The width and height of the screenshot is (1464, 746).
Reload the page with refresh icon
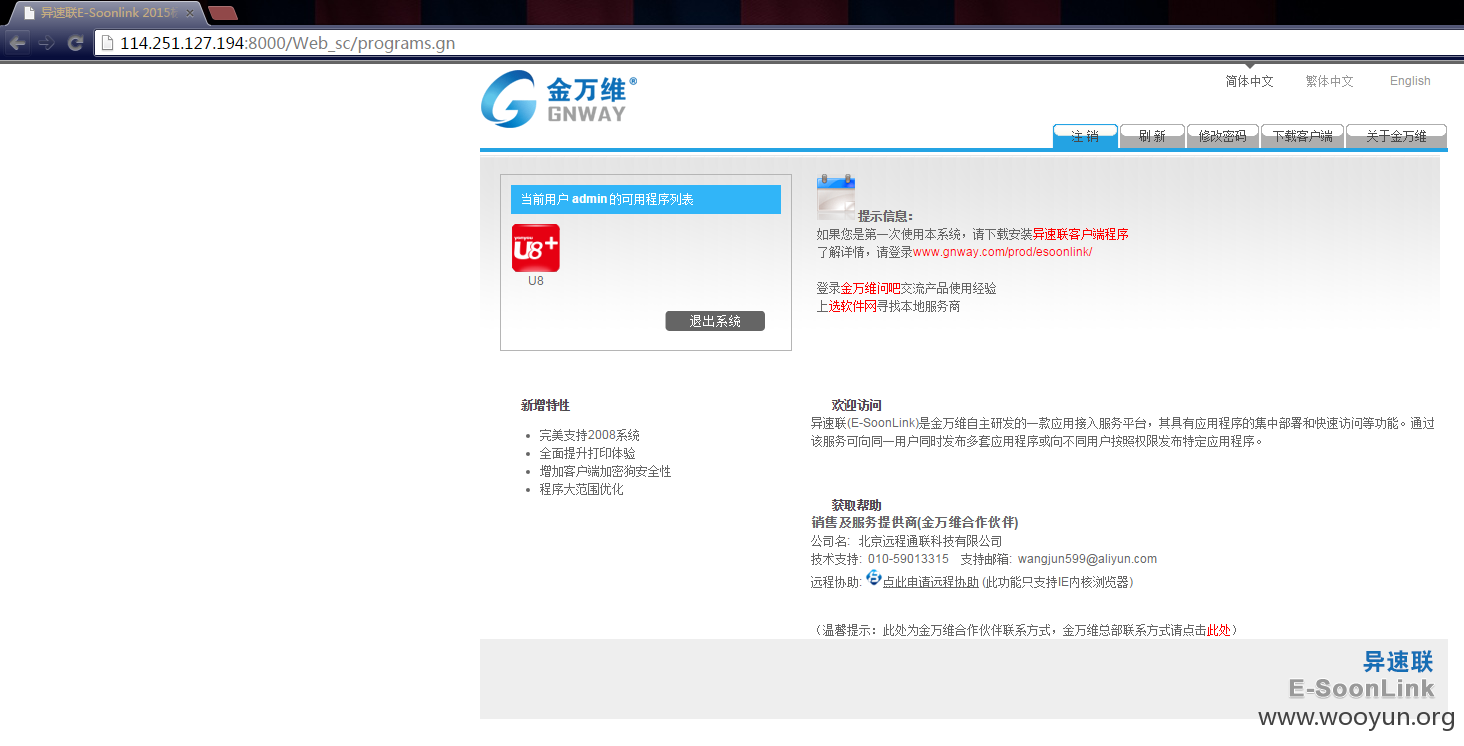click(75, 43)
